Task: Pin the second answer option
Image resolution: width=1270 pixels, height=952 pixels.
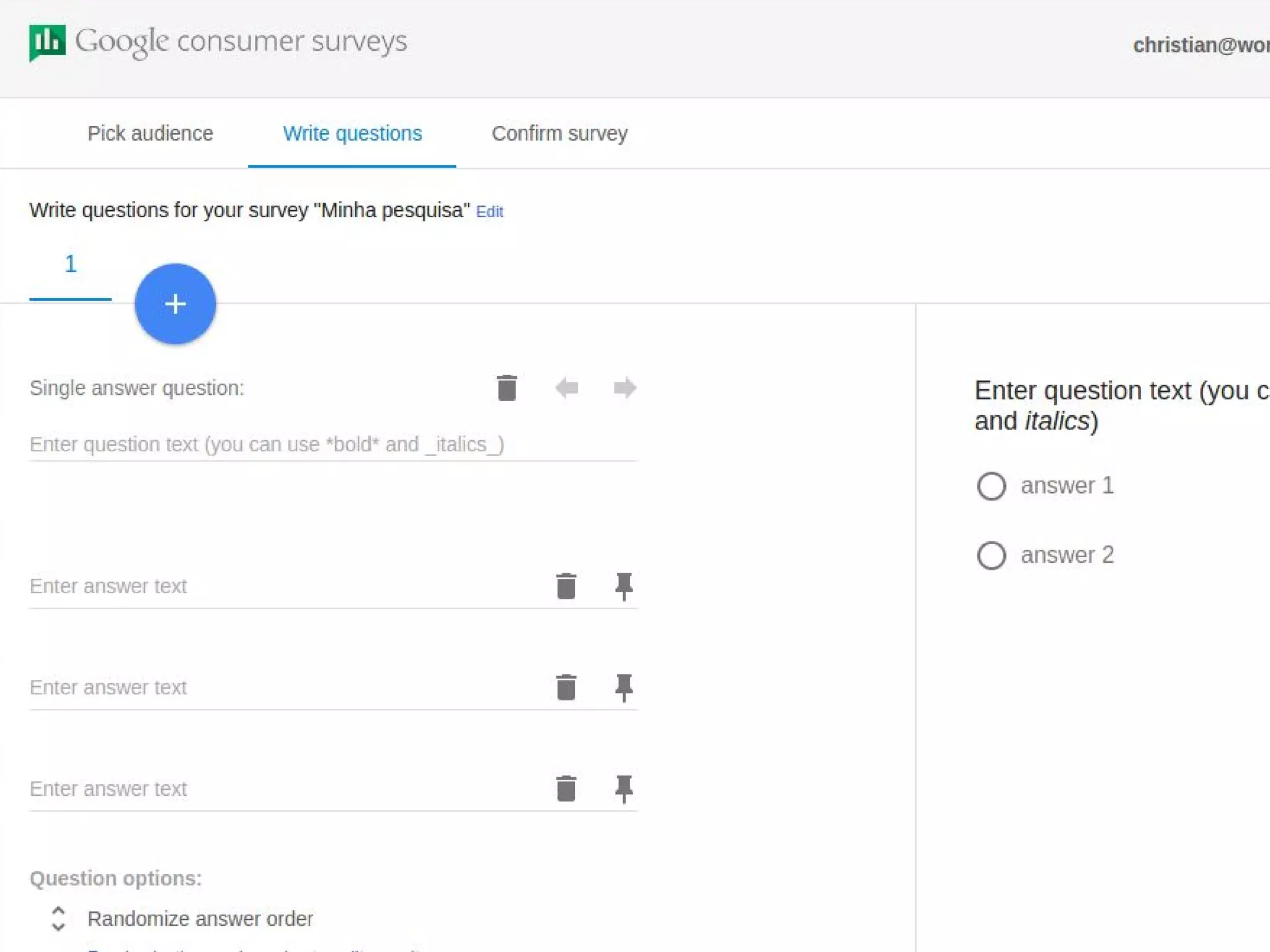Action: coord(623,687)
